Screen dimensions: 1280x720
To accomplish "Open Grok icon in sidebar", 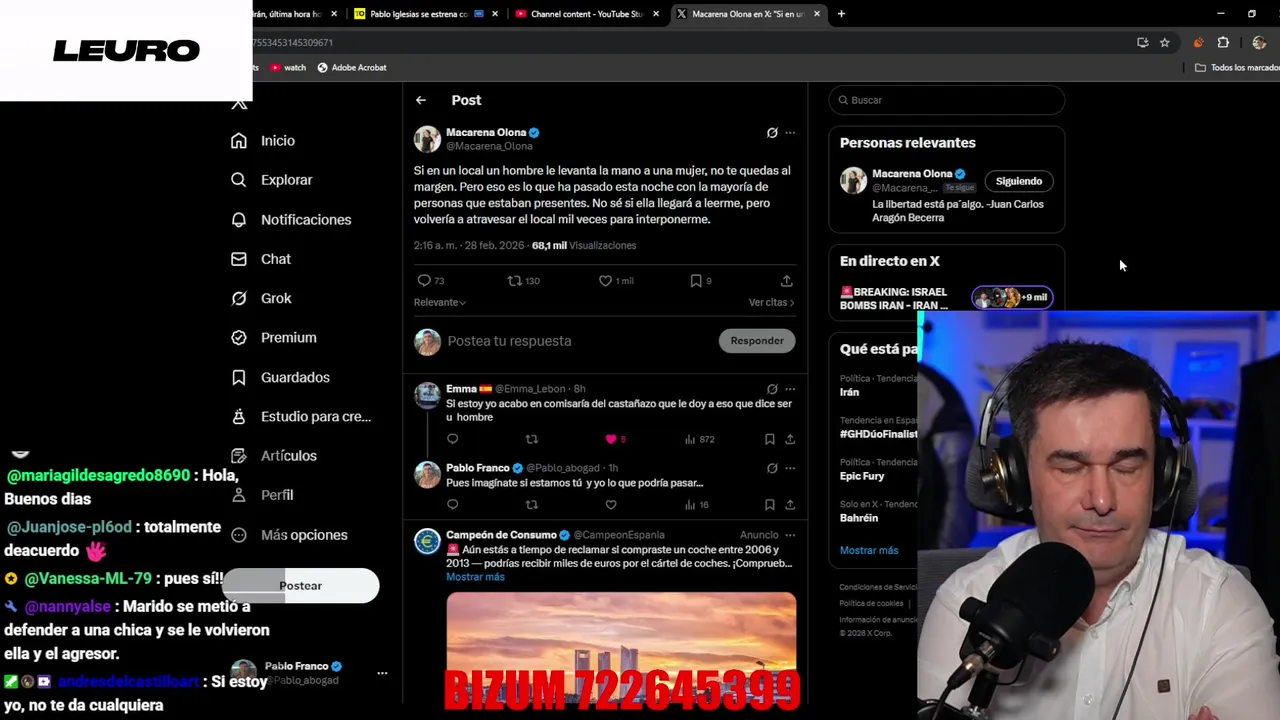I will click(x=238, y=298).
